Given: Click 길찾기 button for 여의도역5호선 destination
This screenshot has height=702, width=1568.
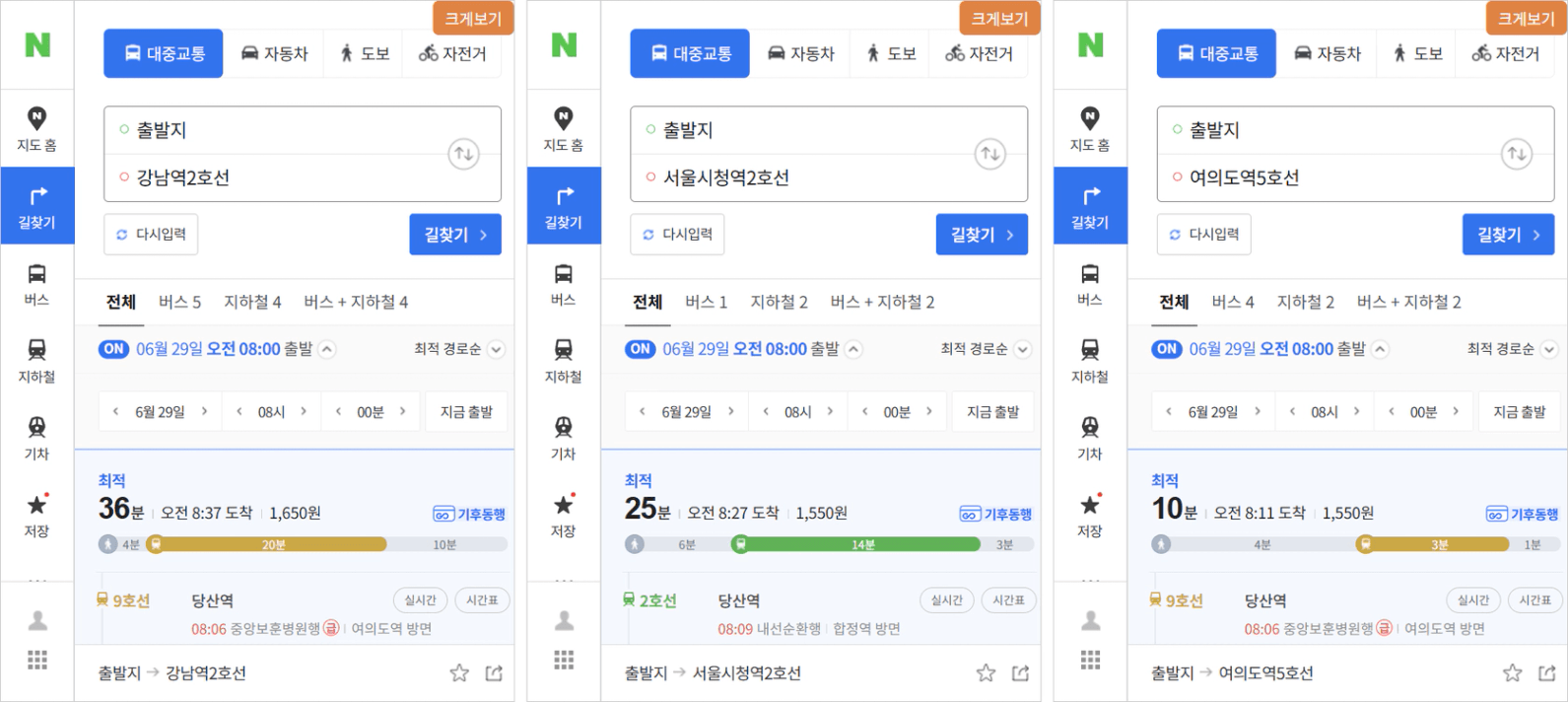Looking at the screenshot, I should click(x=1508, y=235).
